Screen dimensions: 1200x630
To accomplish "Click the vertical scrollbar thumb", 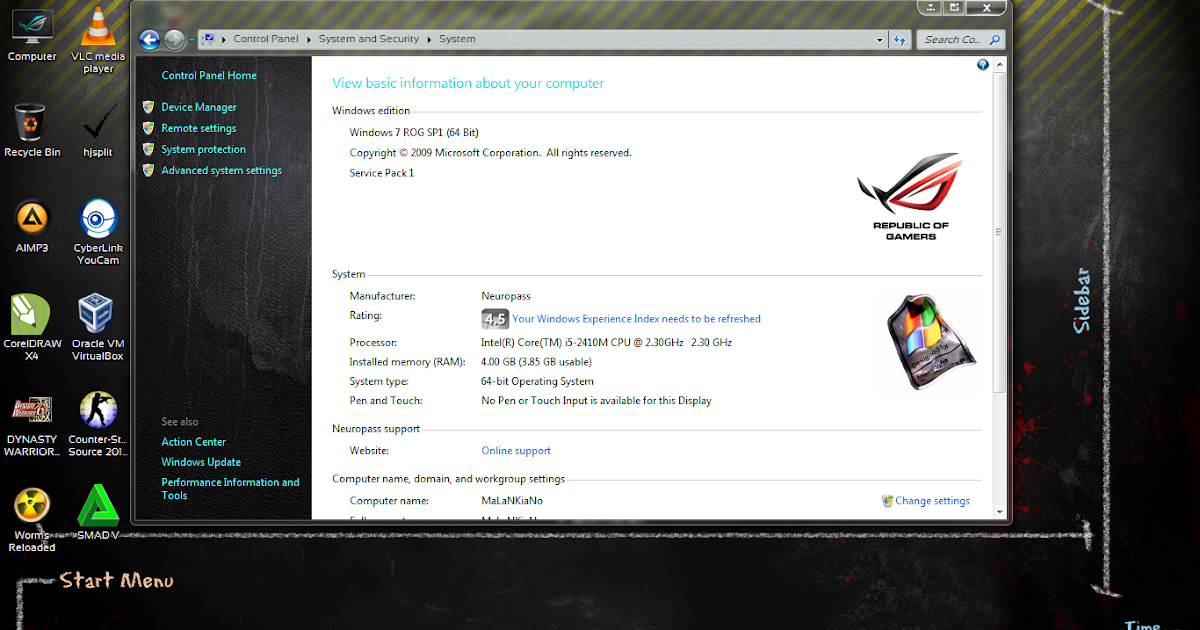I will point(997,232).
